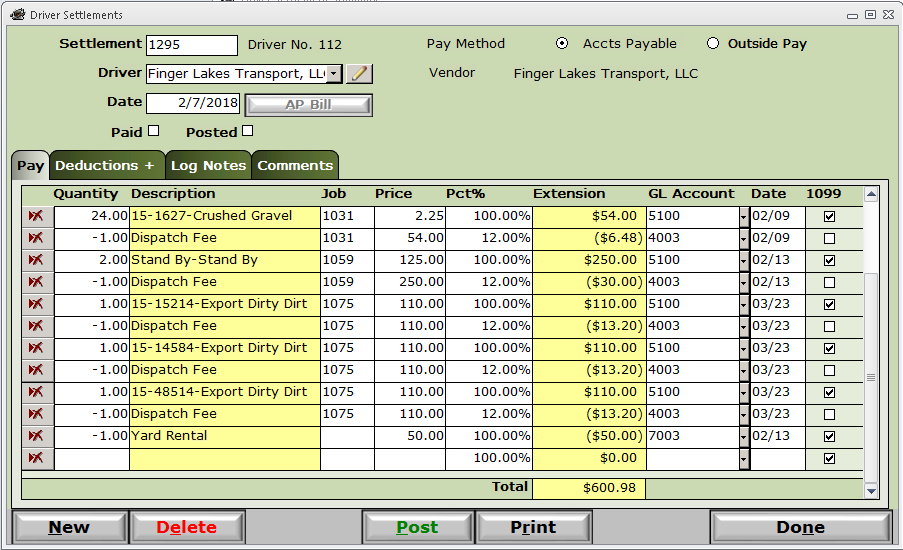Expand GL Account dropdown for 7003 row
The image size is (903, 550).
[743, 437]
